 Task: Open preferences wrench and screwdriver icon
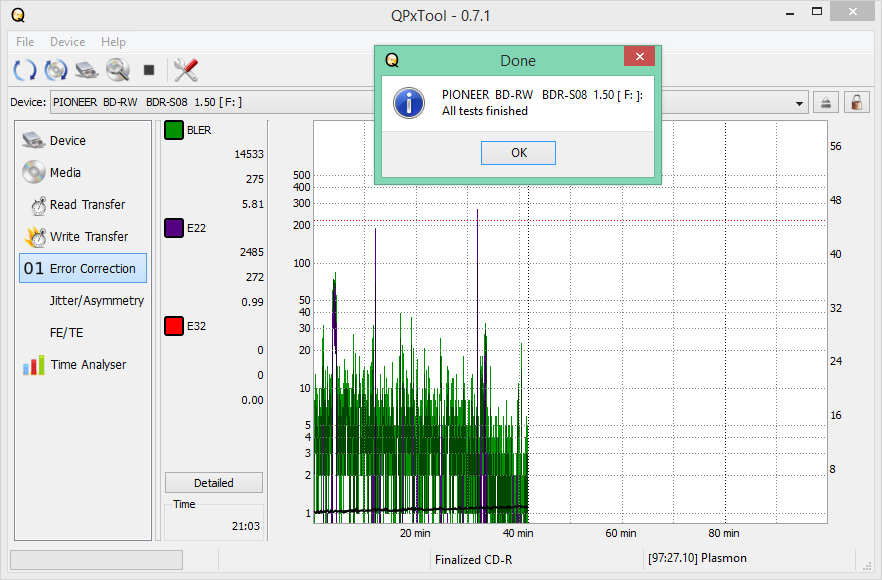[186, 70]
